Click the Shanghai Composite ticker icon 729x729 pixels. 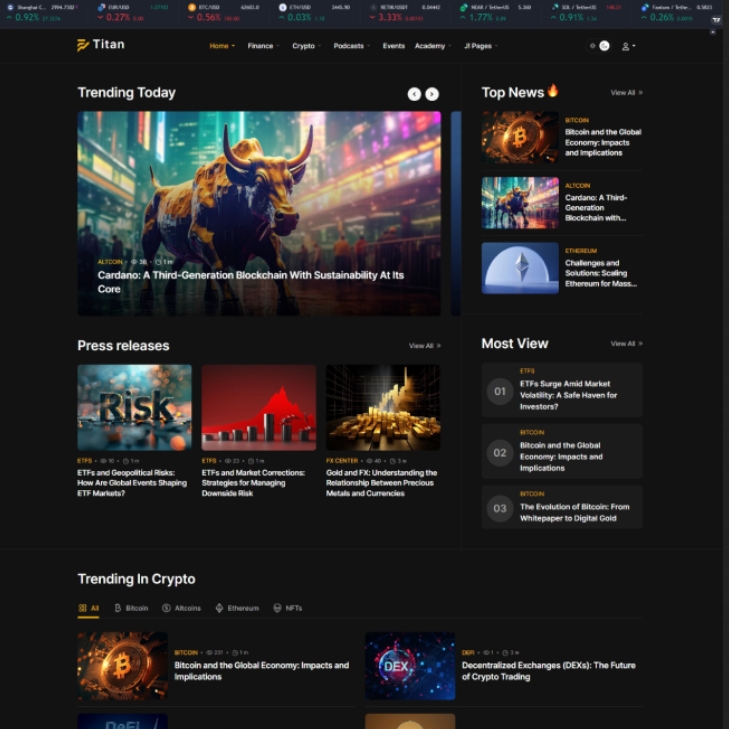10,7
